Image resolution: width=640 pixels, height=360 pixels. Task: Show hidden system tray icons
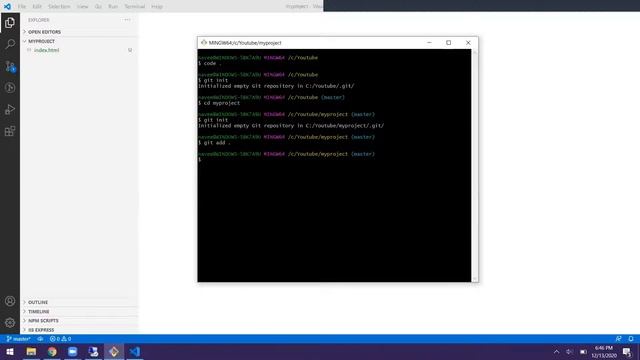556,351
